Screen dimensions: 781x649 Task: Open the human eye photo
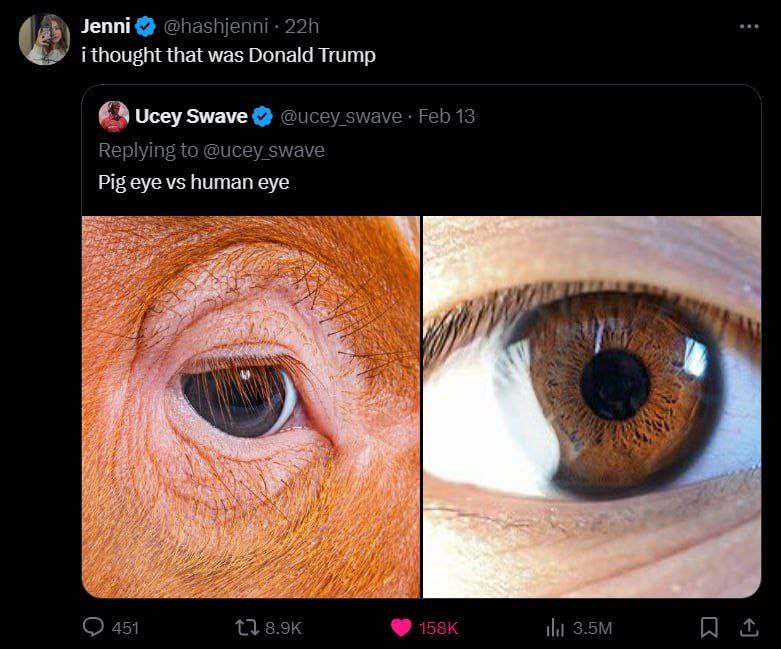[x=592, y=406]
